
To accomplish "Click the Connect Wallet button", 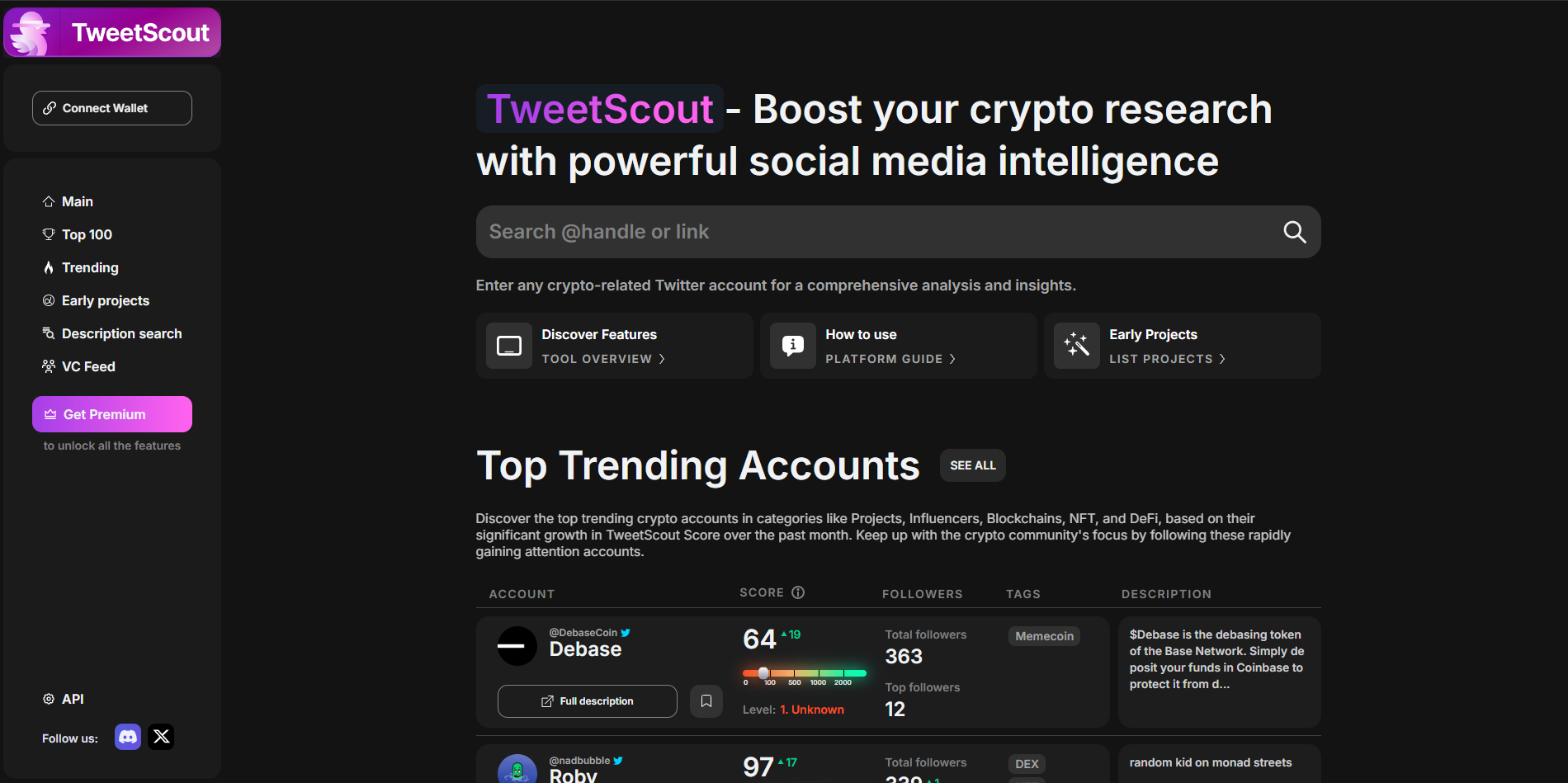I will click(111, 107).
